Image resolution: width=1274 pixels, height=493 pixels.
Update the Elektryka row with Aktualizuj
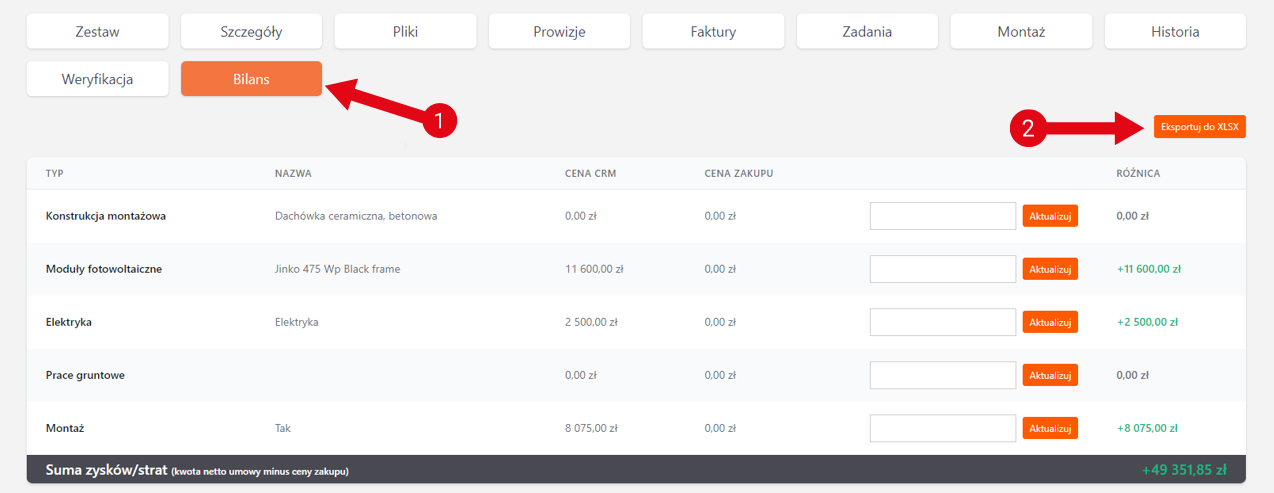[1050, 322]
